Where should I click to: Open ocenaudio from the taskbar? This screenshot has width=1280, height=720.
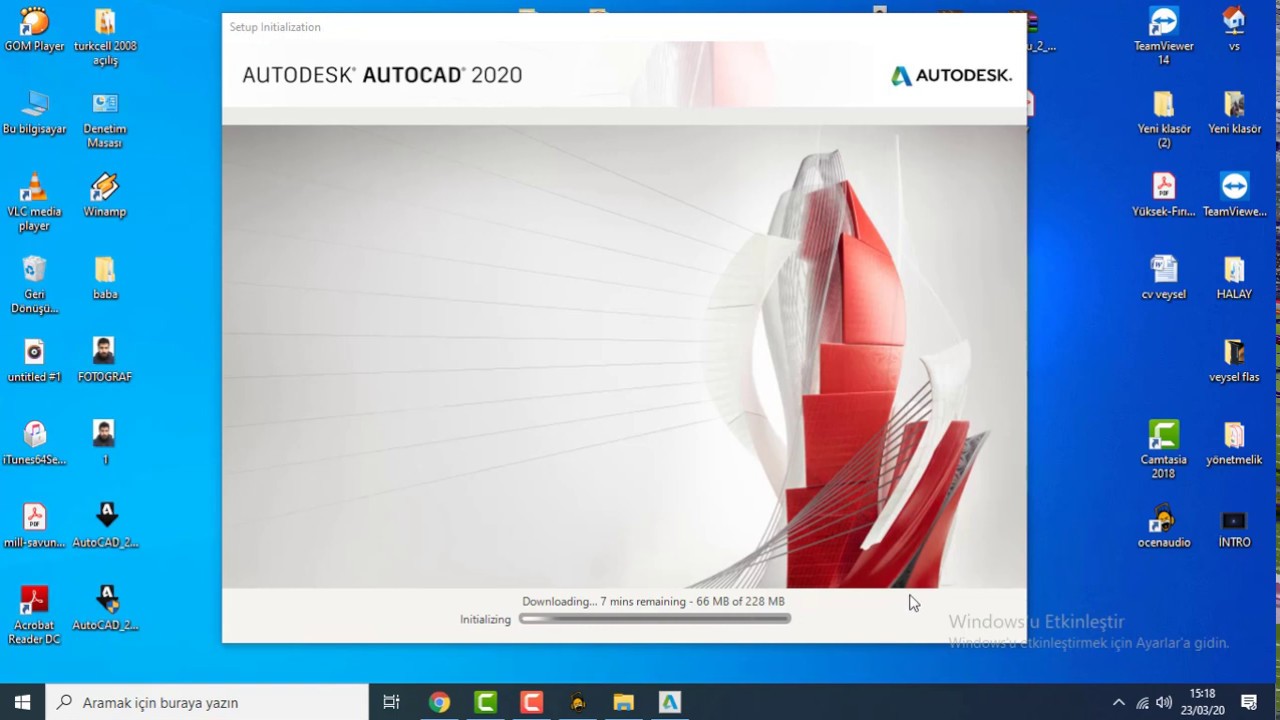coord(577,702)
